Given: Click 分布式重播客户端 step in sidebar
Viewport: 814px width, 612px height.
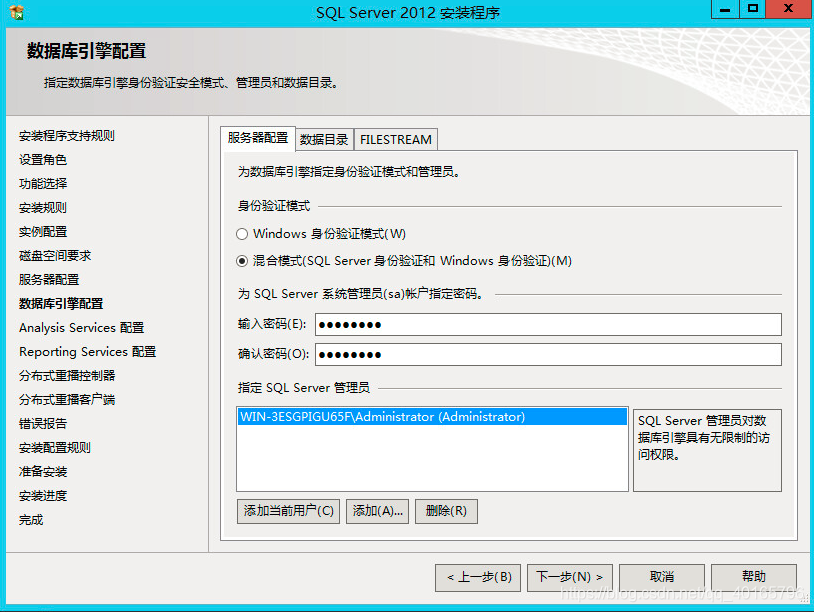Looking at the screenshot, I should (67, 400).
